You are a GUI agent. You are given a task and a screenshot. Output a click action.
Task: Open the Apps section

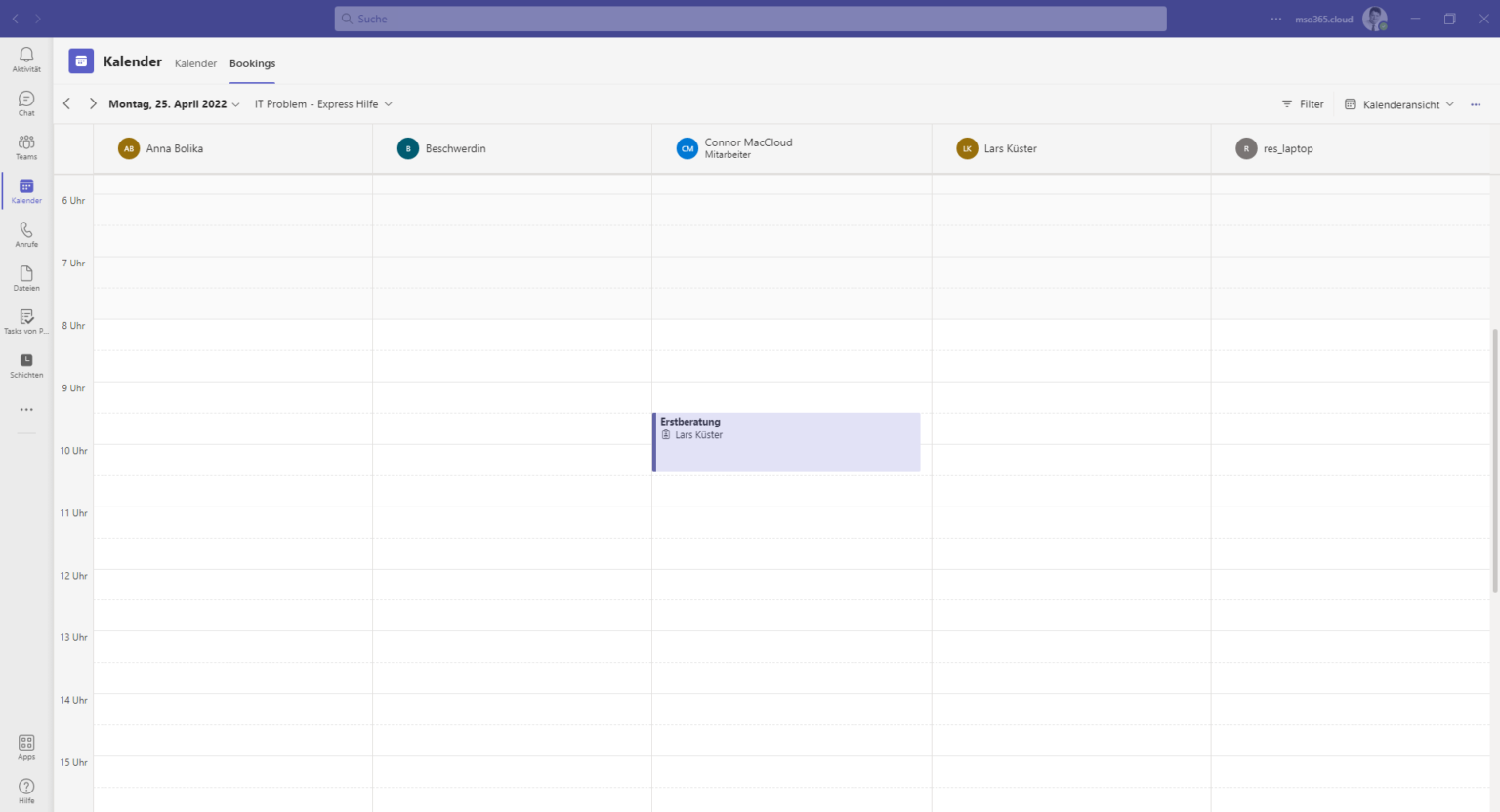click(25, 746)
